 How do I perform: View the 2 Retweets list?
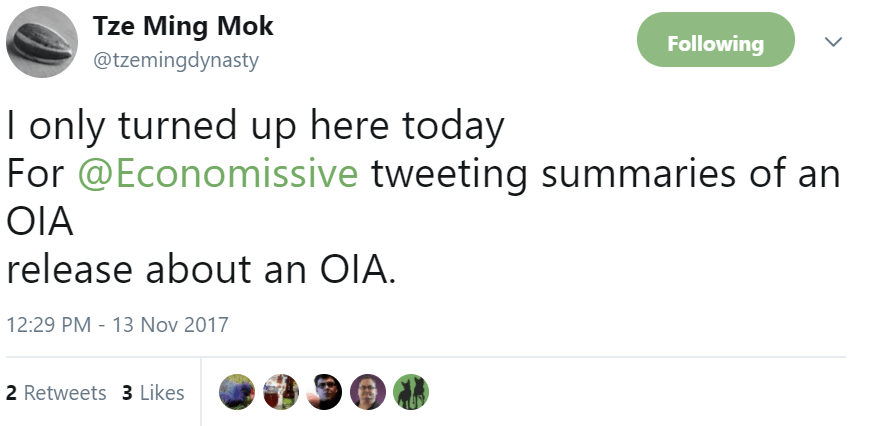click(x=56, y=393)
